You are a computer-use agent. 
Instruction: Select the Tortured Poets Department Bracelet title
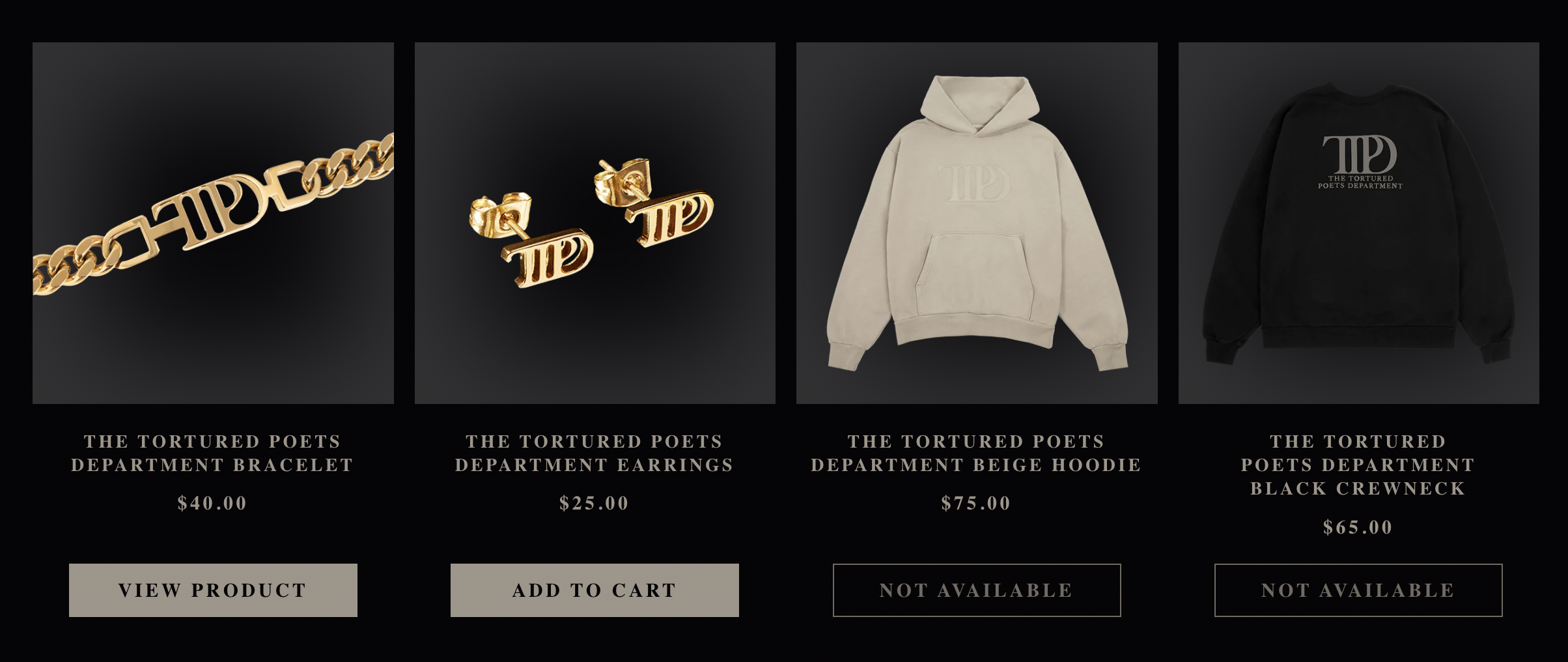pyautogui.click(x=213, y=453)
